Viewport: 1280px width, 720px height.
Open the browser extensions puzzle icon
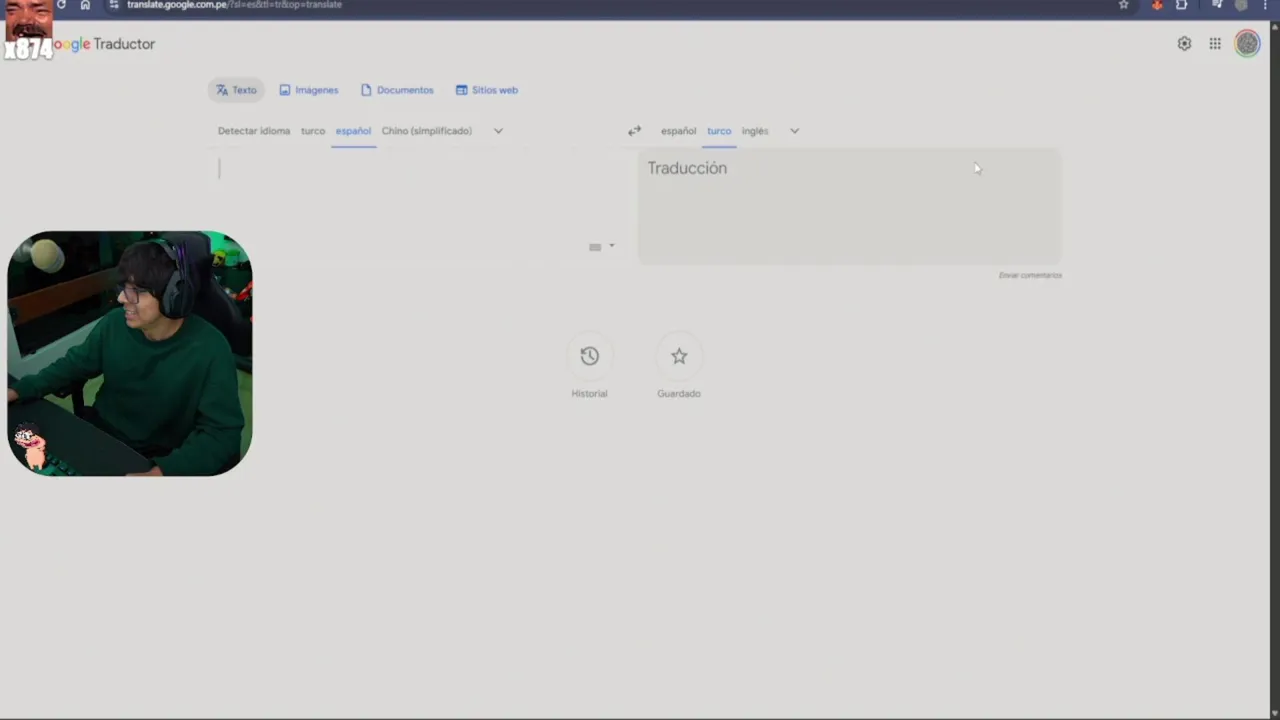tap(1181, 5)
